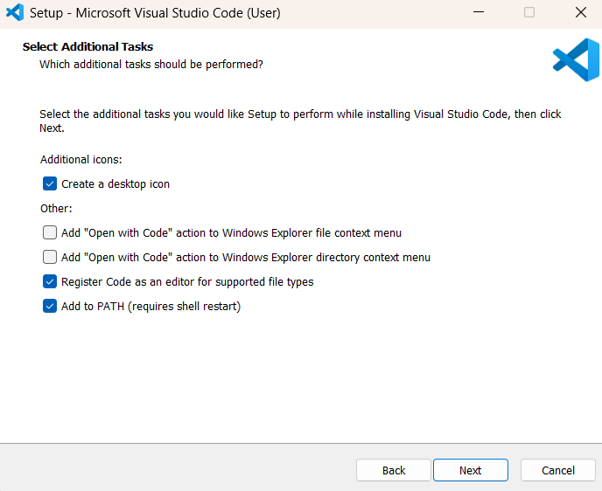602x491 pixels.
Task: Click the VS Code icon in title bar
Action: click(15, 13)
